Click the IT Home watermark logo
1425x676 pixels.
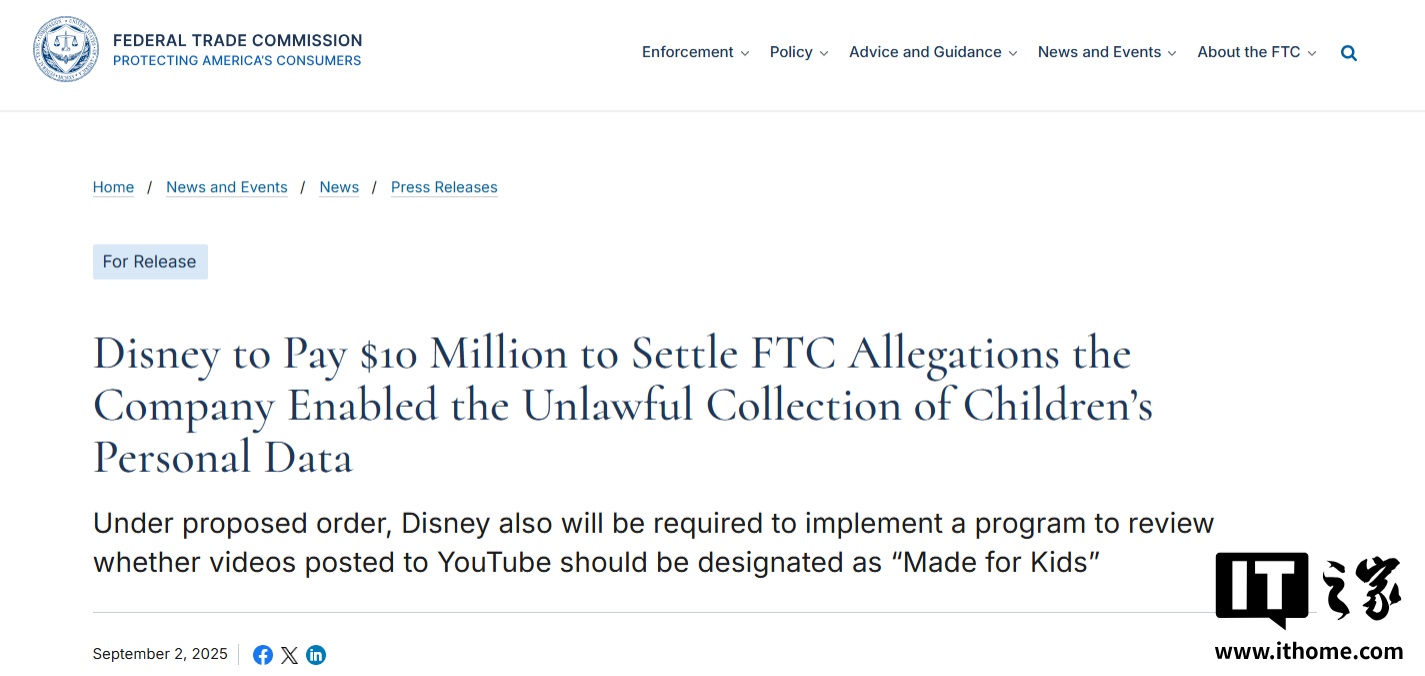1308,603
